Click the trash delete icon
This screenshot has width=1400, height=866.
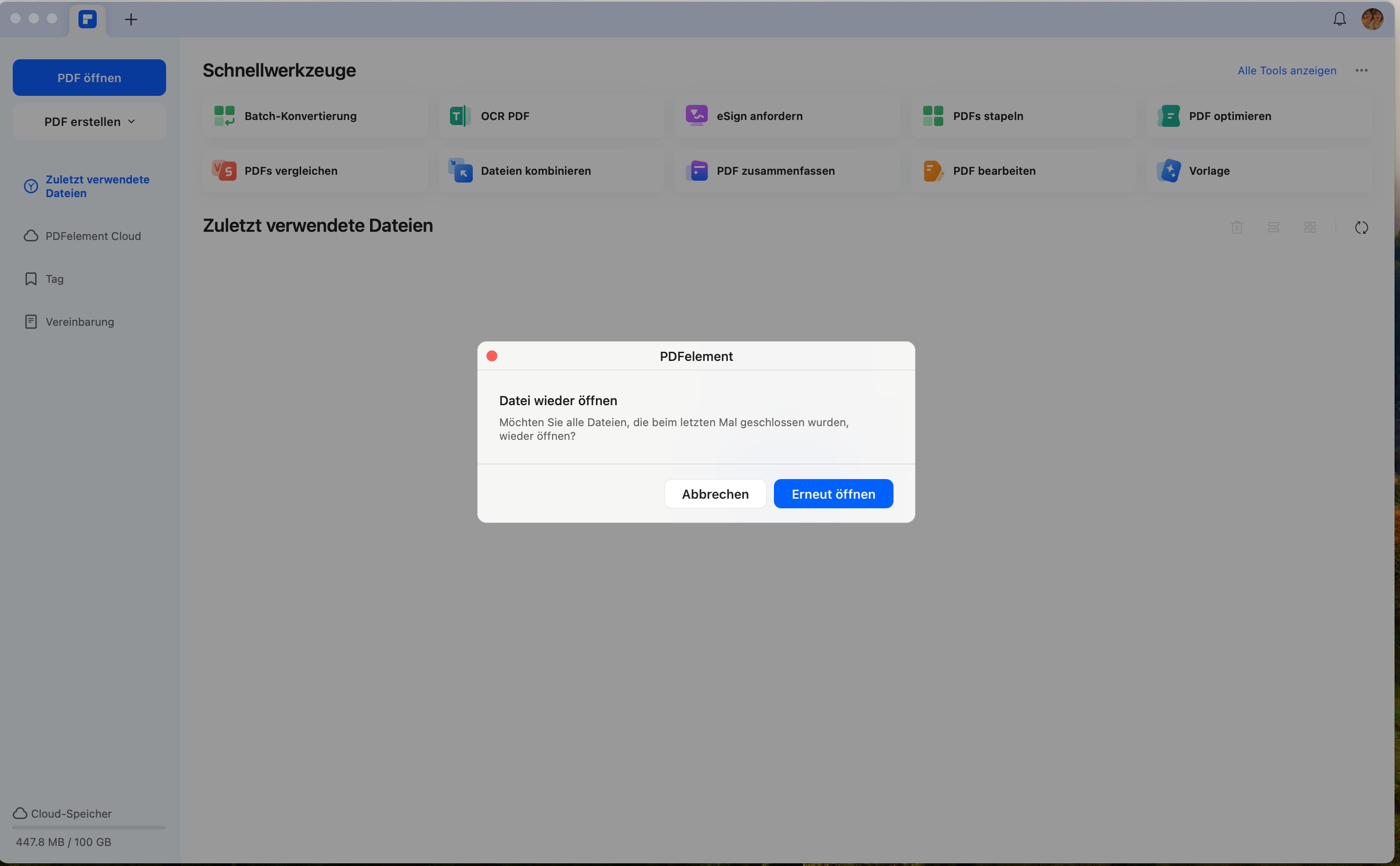click(x=1237, y=227)
